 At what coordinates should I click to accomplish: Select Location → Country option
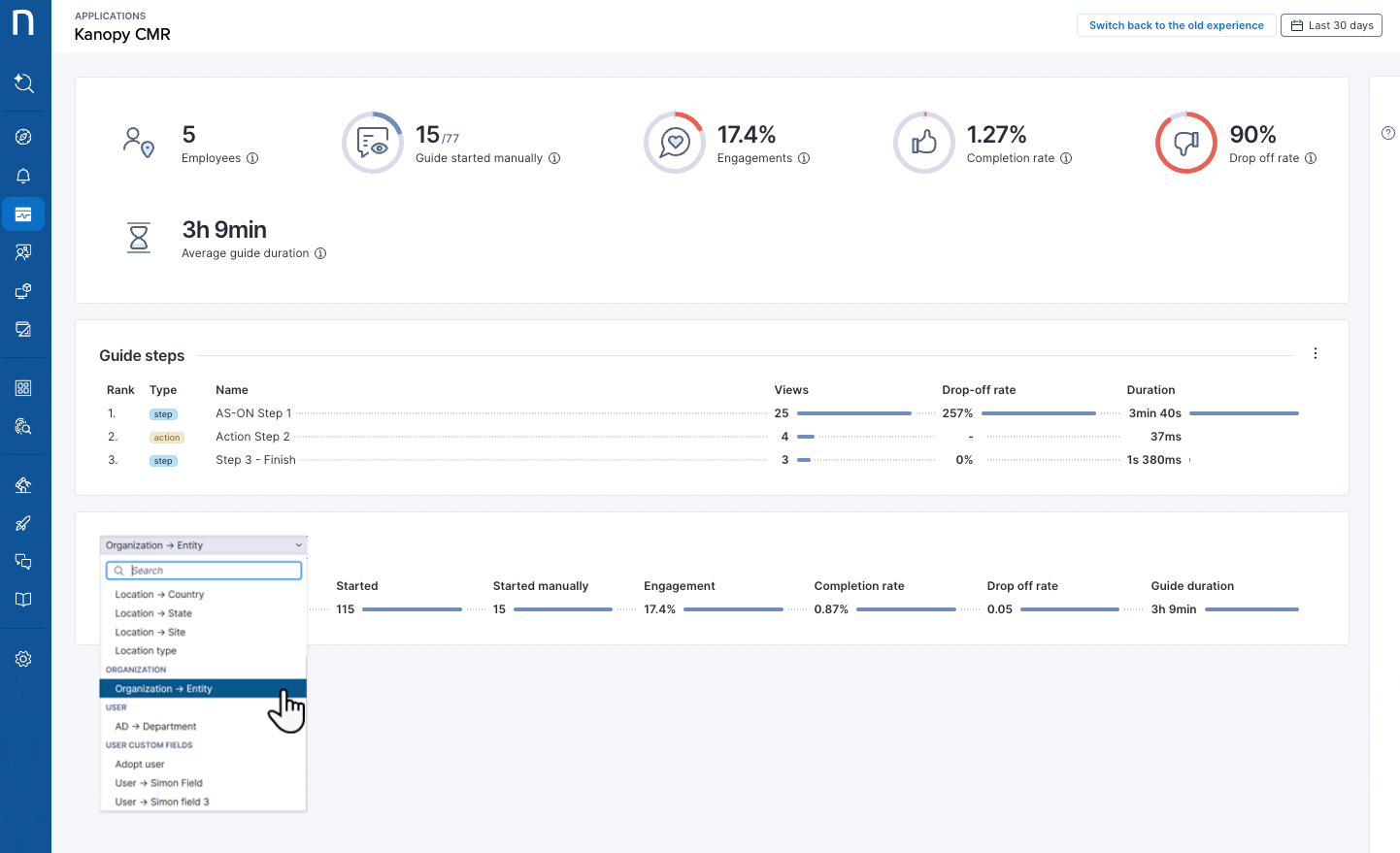pyautogui.click(x=159, y=595)
